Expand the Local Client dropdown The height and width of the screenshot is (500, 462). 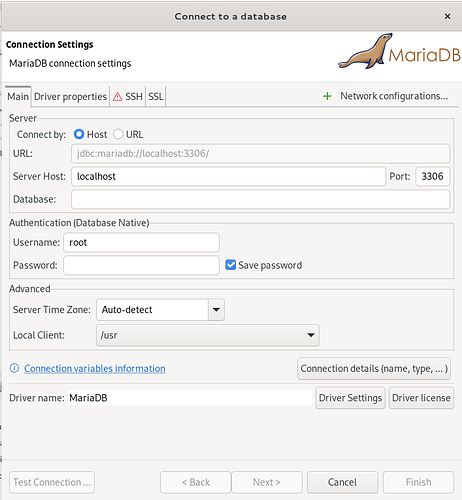[x=208, y=335]
